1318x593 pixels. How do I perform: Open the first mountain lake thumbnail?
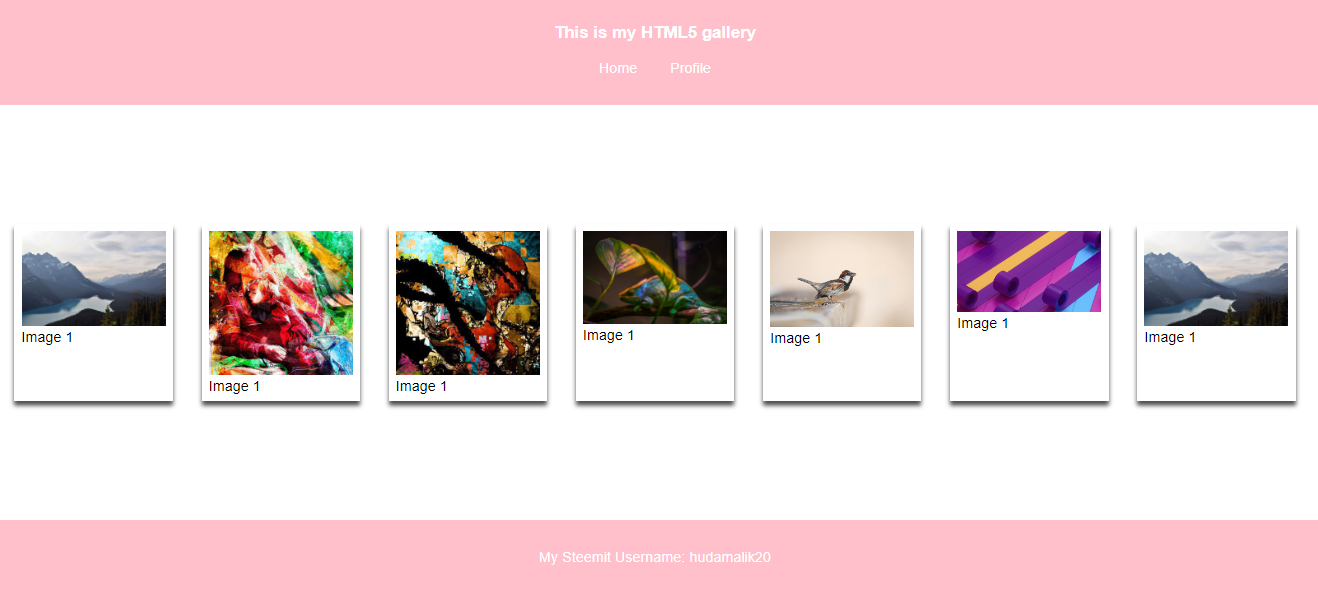(94, 279)
